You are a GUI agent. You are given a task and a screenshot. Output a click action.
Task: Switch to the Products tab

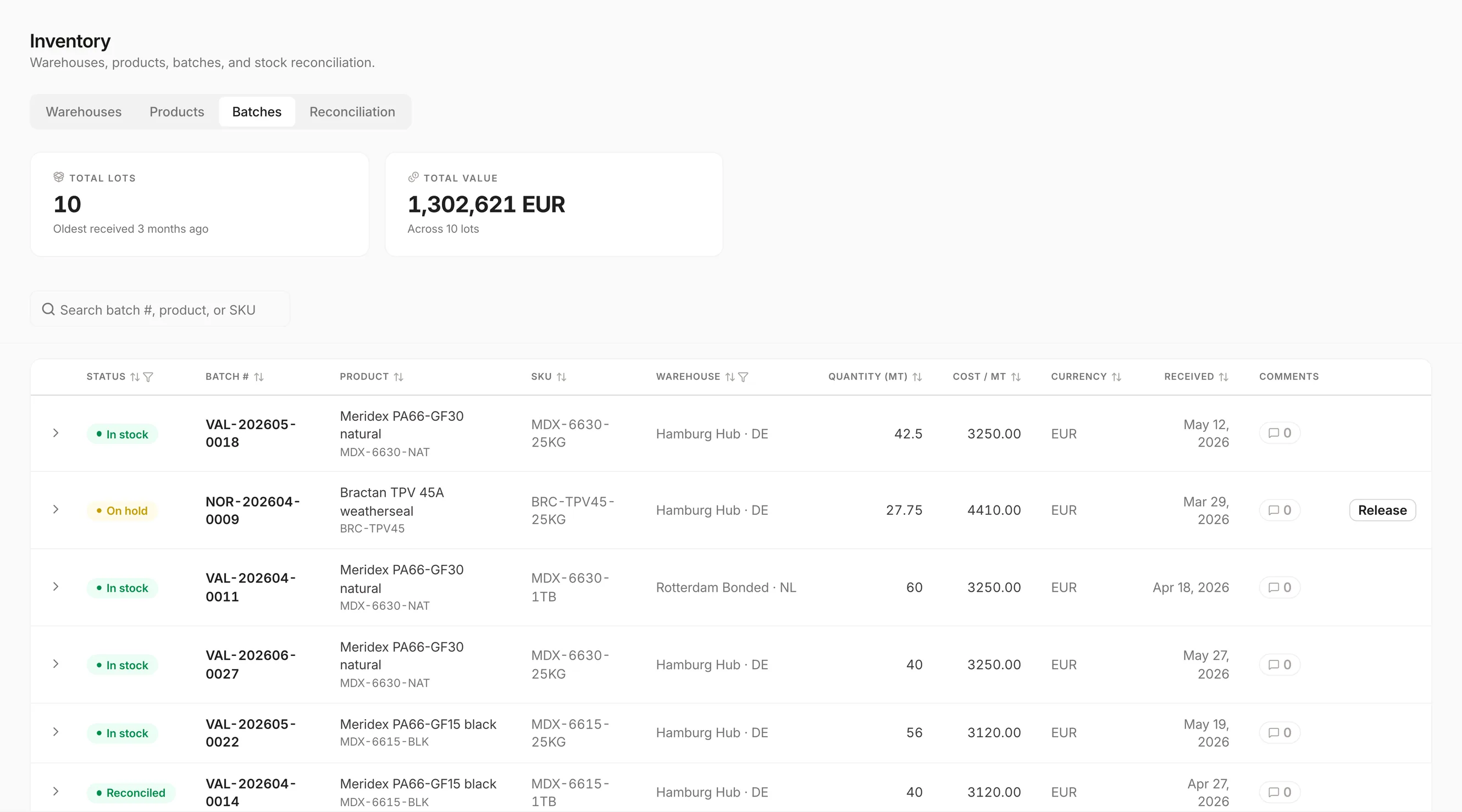176,112
